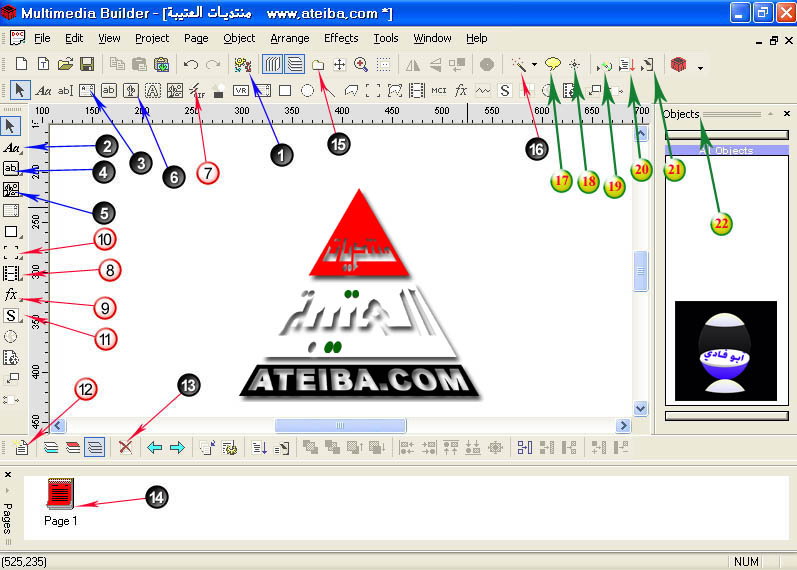Click the Undo curved arrow icon
The height and width of the screenshot is (570, 797).
[x=191, y=64]
